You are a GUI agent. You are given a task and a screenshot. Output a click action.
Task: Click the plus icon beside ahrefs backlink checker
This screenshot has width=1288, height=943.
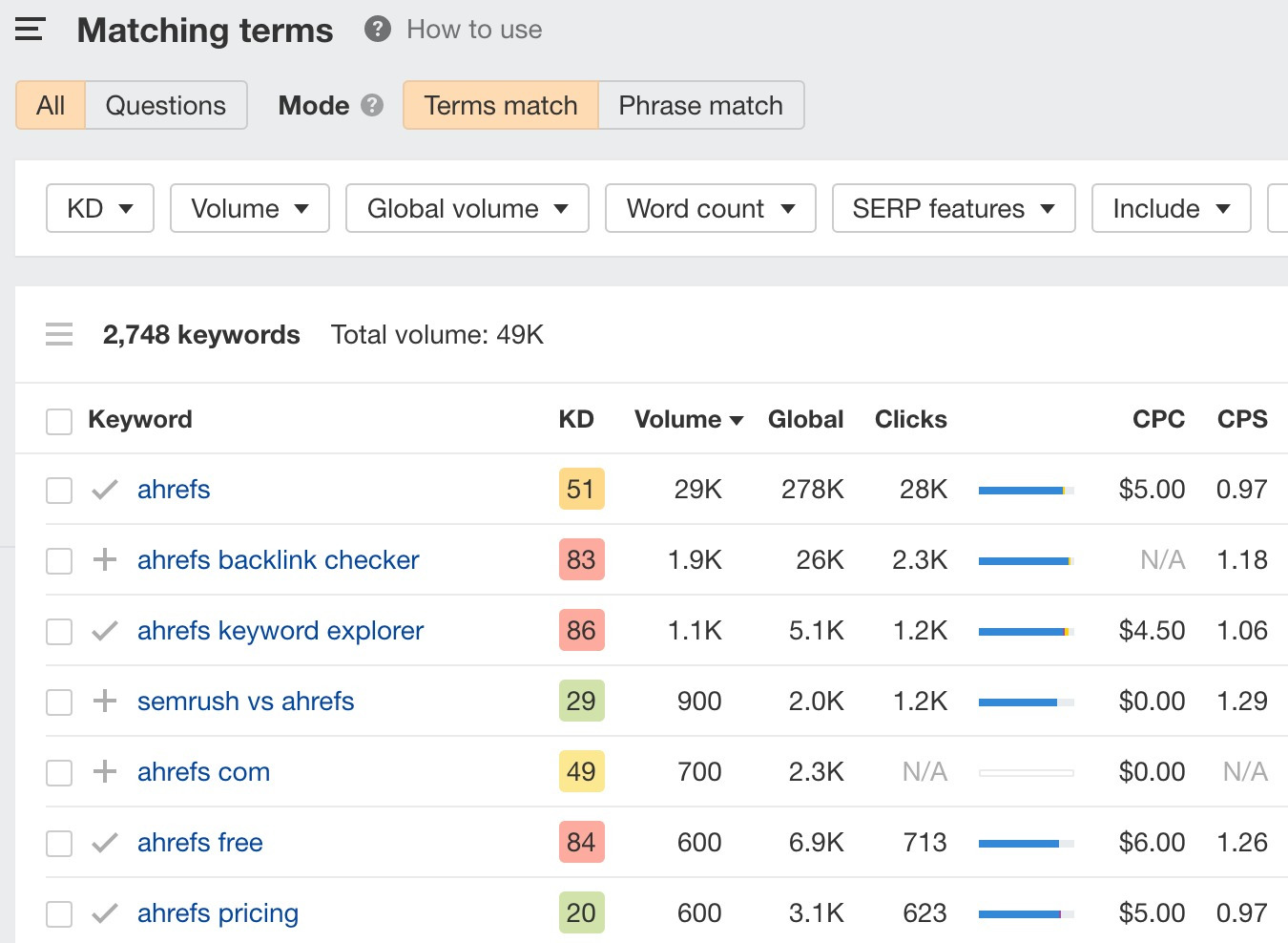[104, 560]
